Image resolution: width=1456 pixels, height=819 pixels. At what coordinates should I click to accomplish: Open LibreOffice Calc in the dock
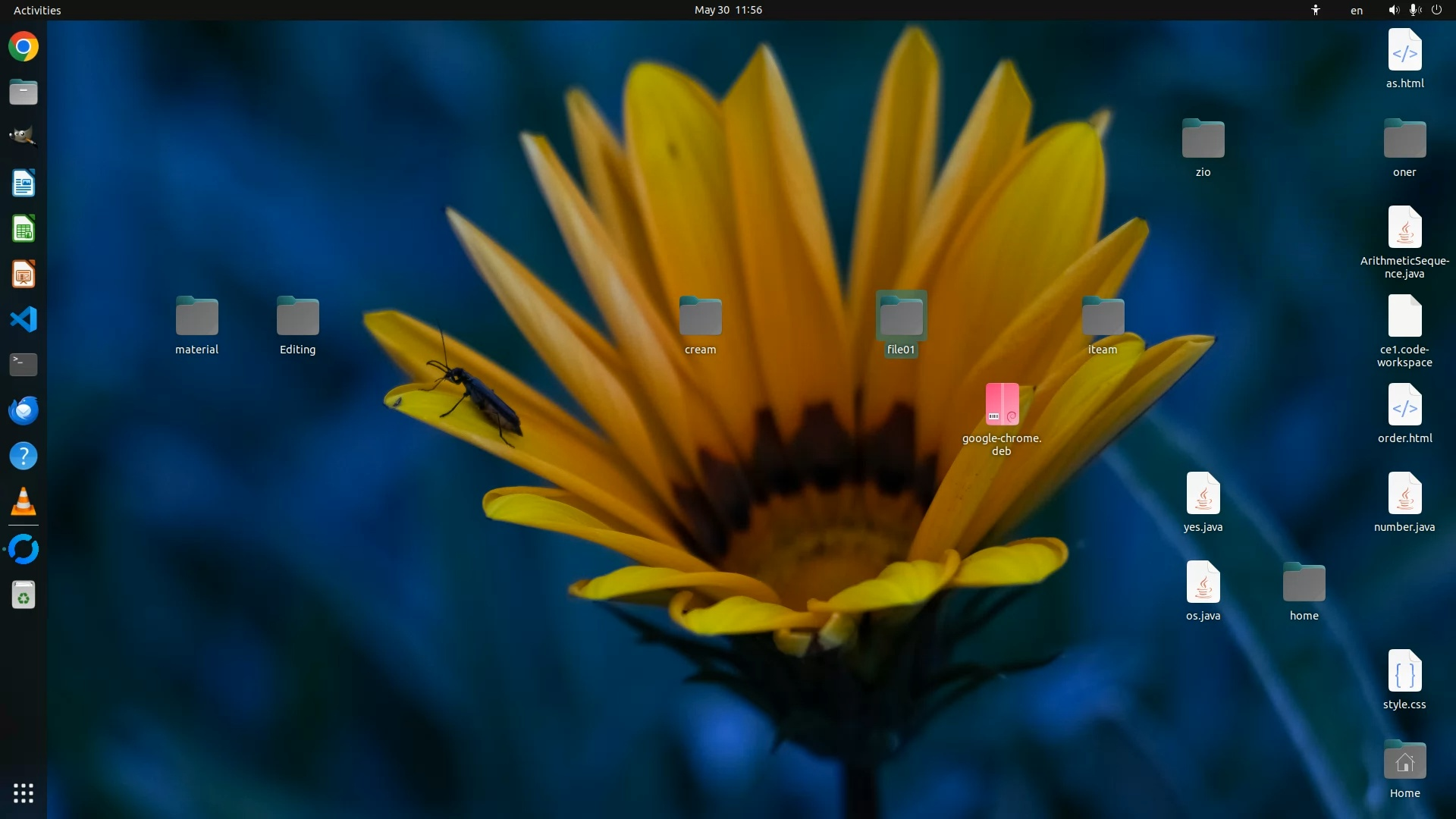(x=24, y=229)
